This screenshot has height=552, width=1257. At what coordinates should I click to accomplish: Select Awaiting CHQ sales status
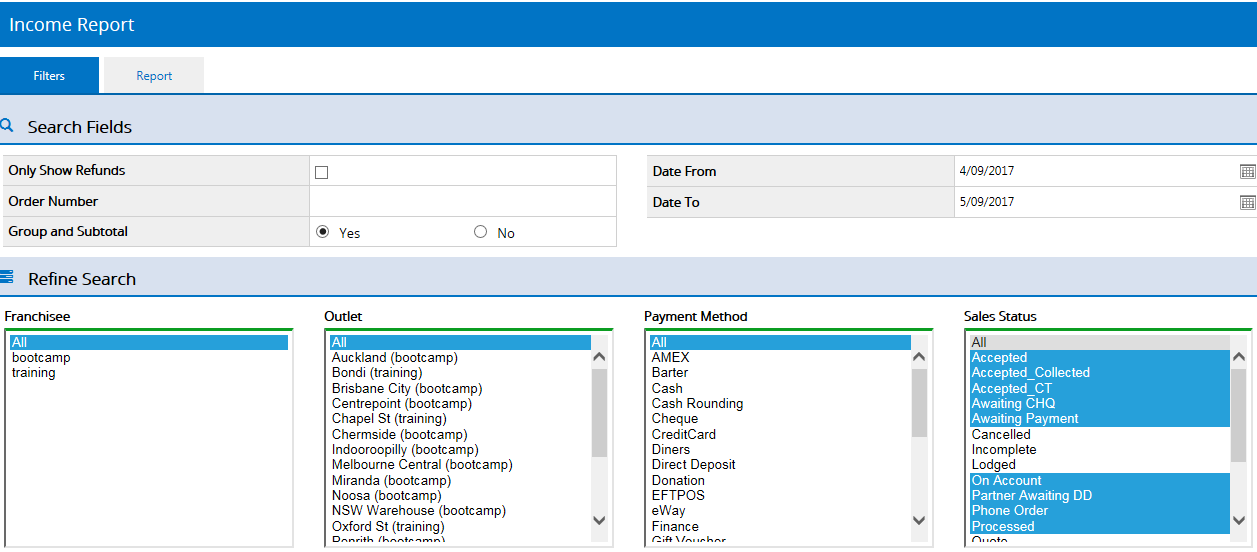pyautogui.click(x=1100, y=403)
